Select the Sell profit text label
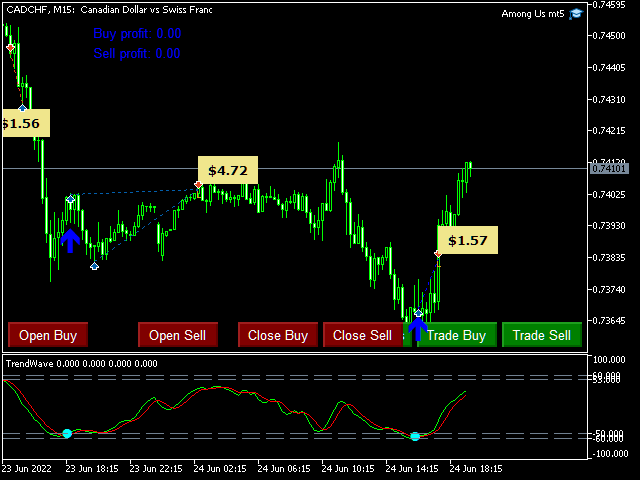The image size is (640, 480). point(137,53)
